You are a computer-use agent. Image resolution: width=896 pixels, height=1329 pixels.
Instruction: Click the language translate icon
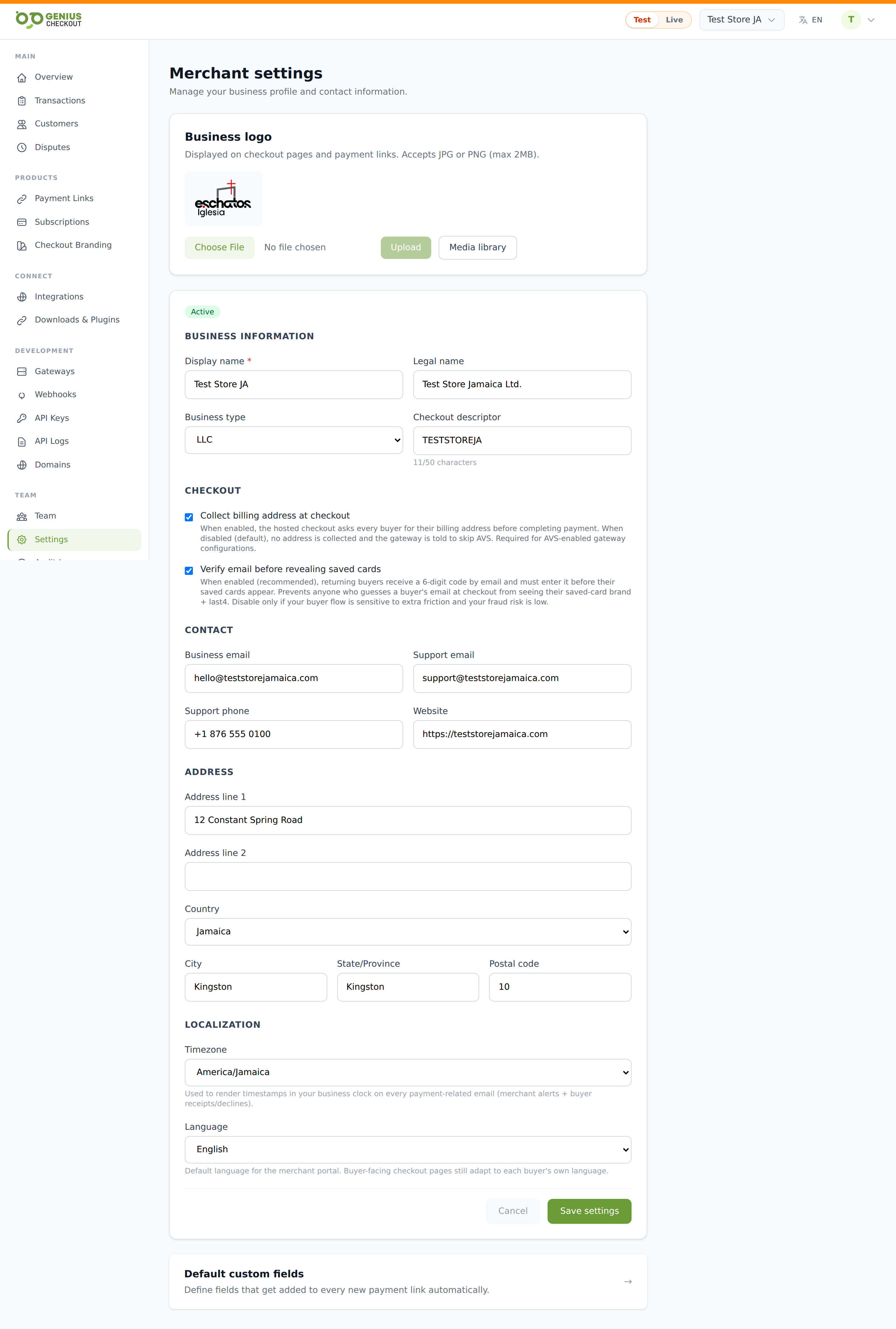(803, 20)
